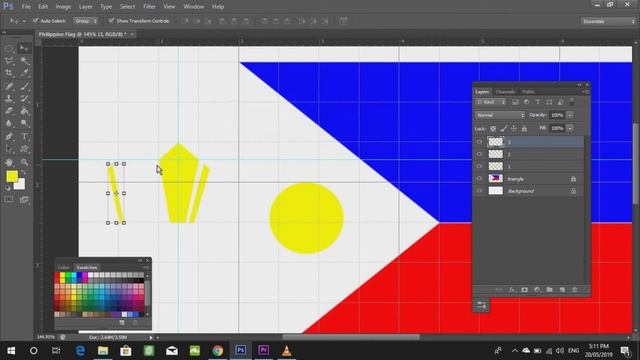Image resolution: width=640 pixels, height=360 pixels.
Task: Toggle Quick Mask mode icon
Action: coord(9,200)
